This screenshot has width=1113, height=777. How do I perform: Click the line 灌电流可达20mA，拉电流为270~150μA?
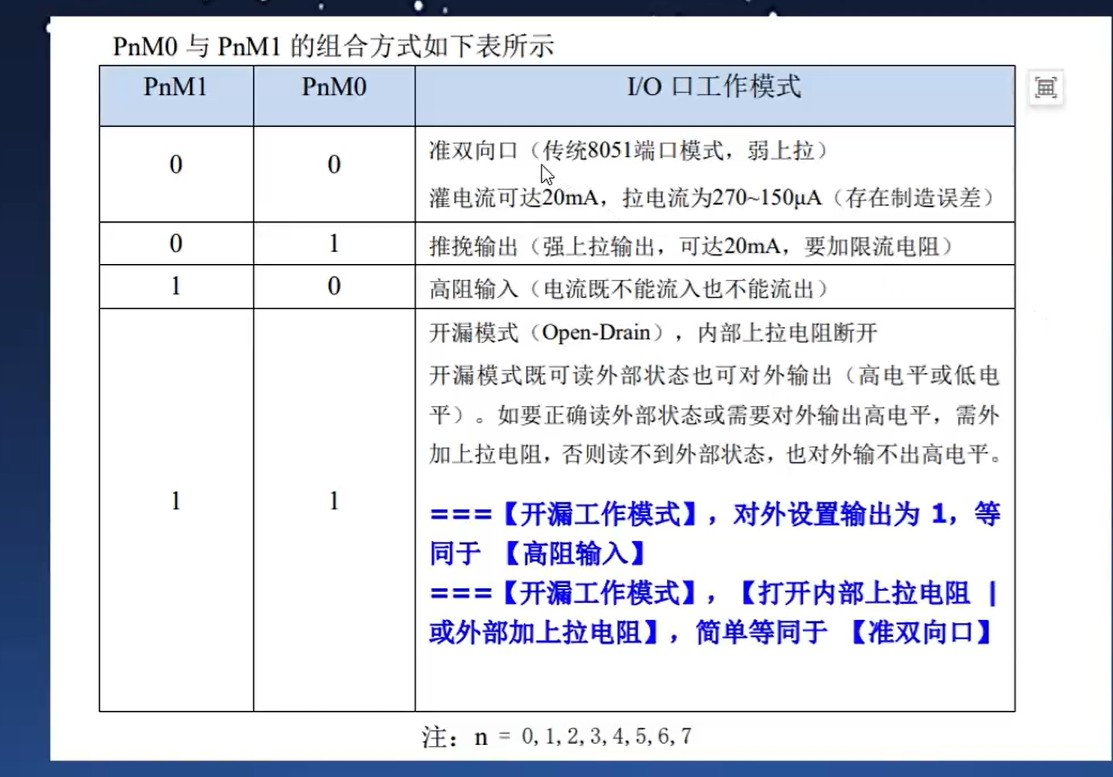pyautogui.click(x=625, y=197)
